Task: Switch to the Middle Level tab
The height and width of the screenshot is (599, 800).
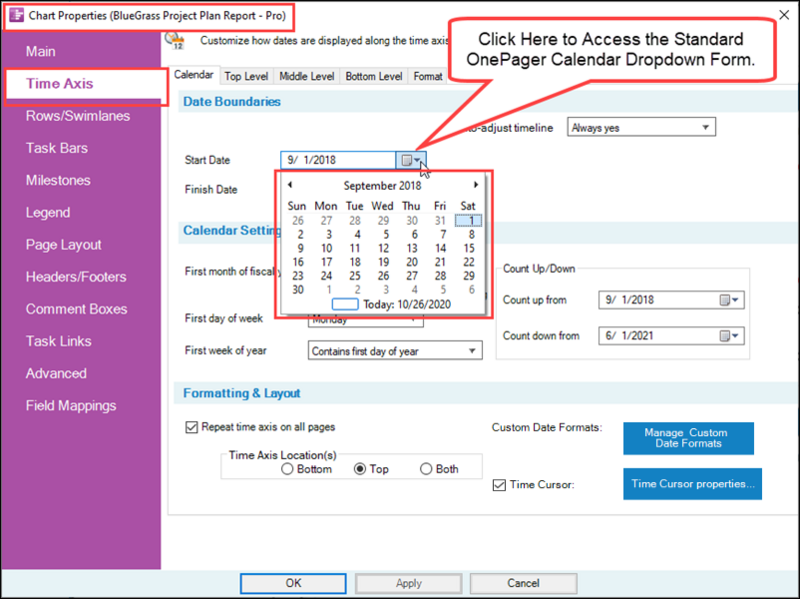Action: point(307,77)
